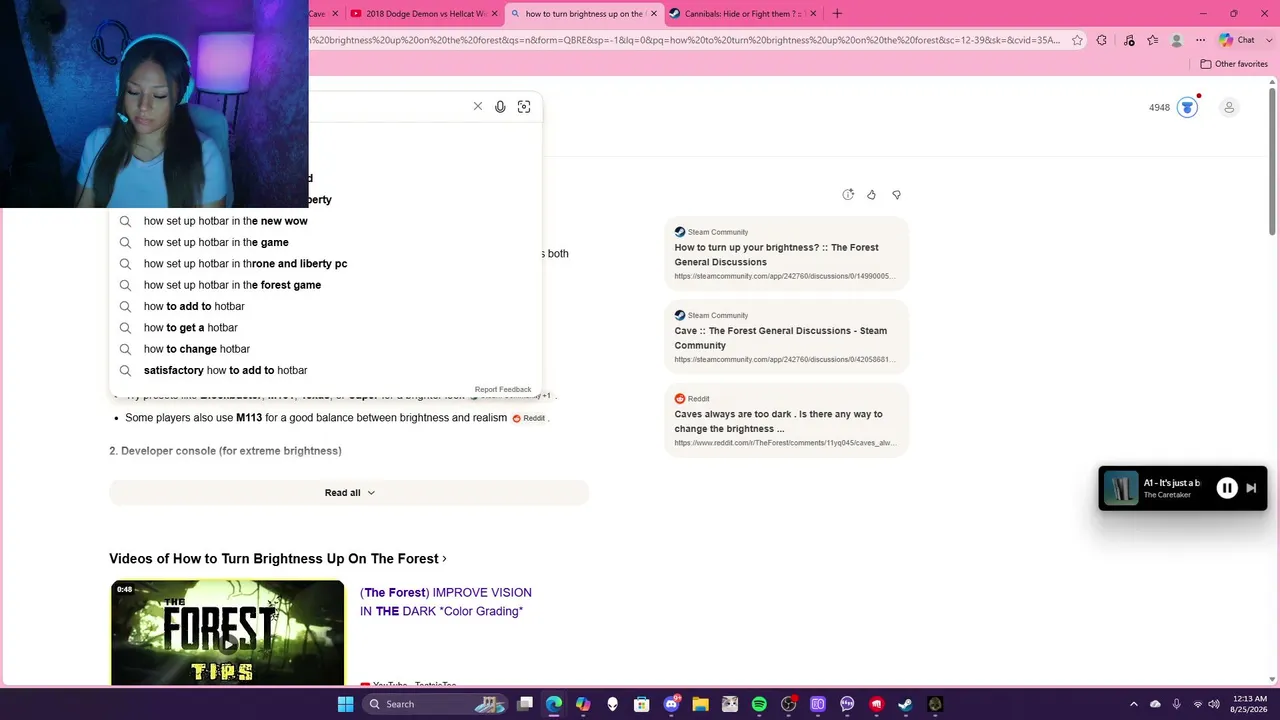Select suggestion 'how to get a hotbar'

tap(326, 328)
